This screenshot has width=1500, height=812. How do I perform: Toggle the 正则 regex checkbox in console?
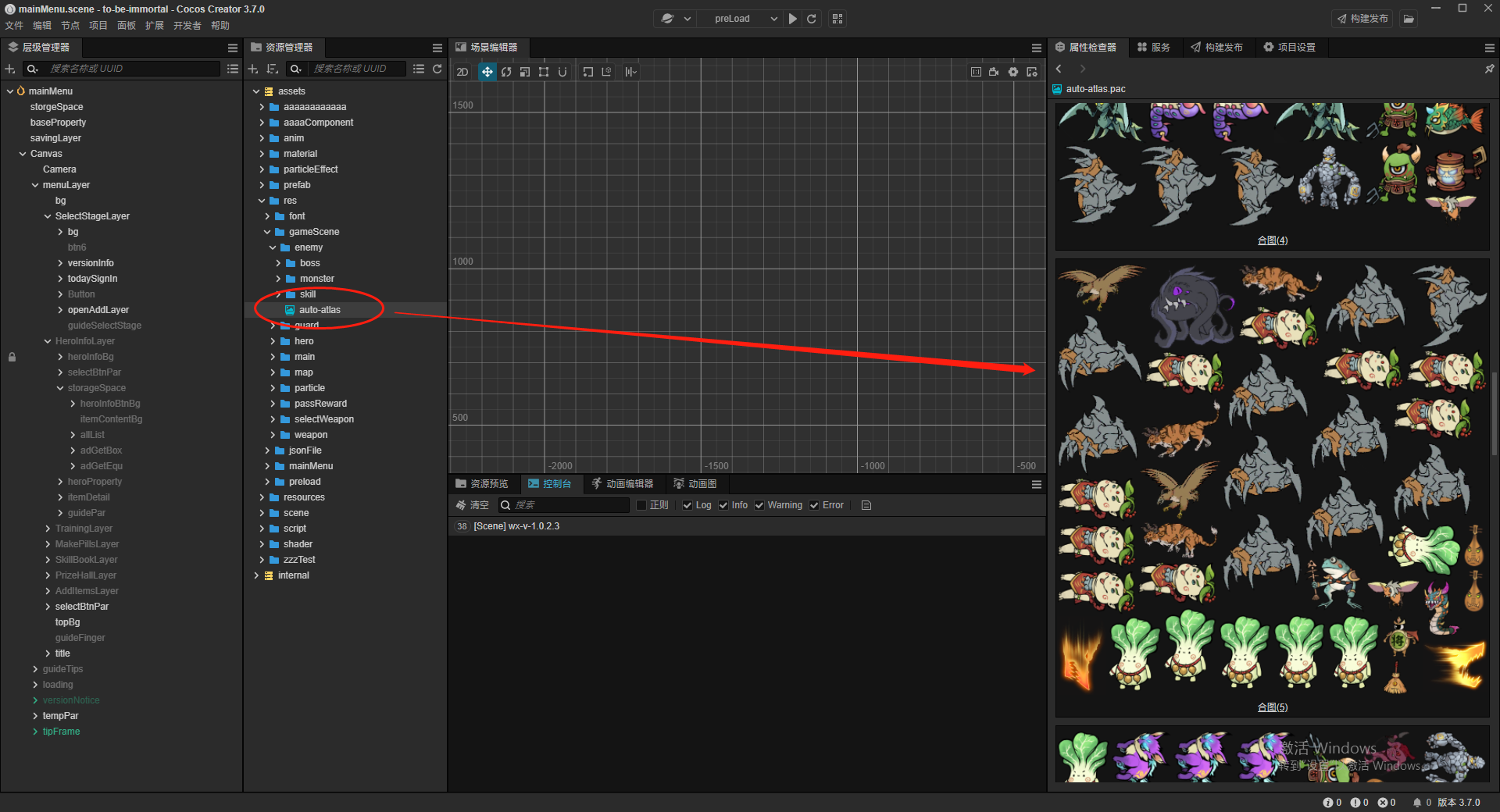coord(641,505)
